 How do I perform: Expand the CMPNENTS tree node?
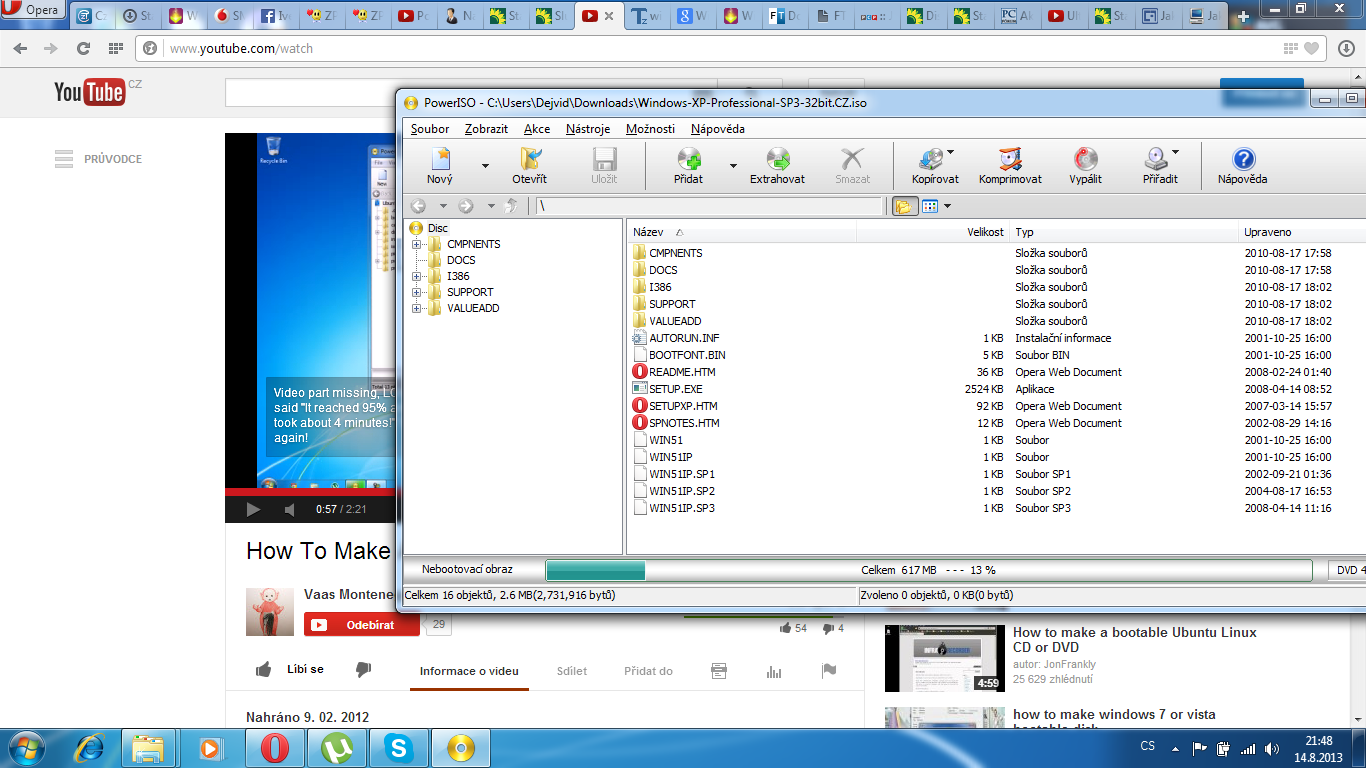(x=417, y=244)
